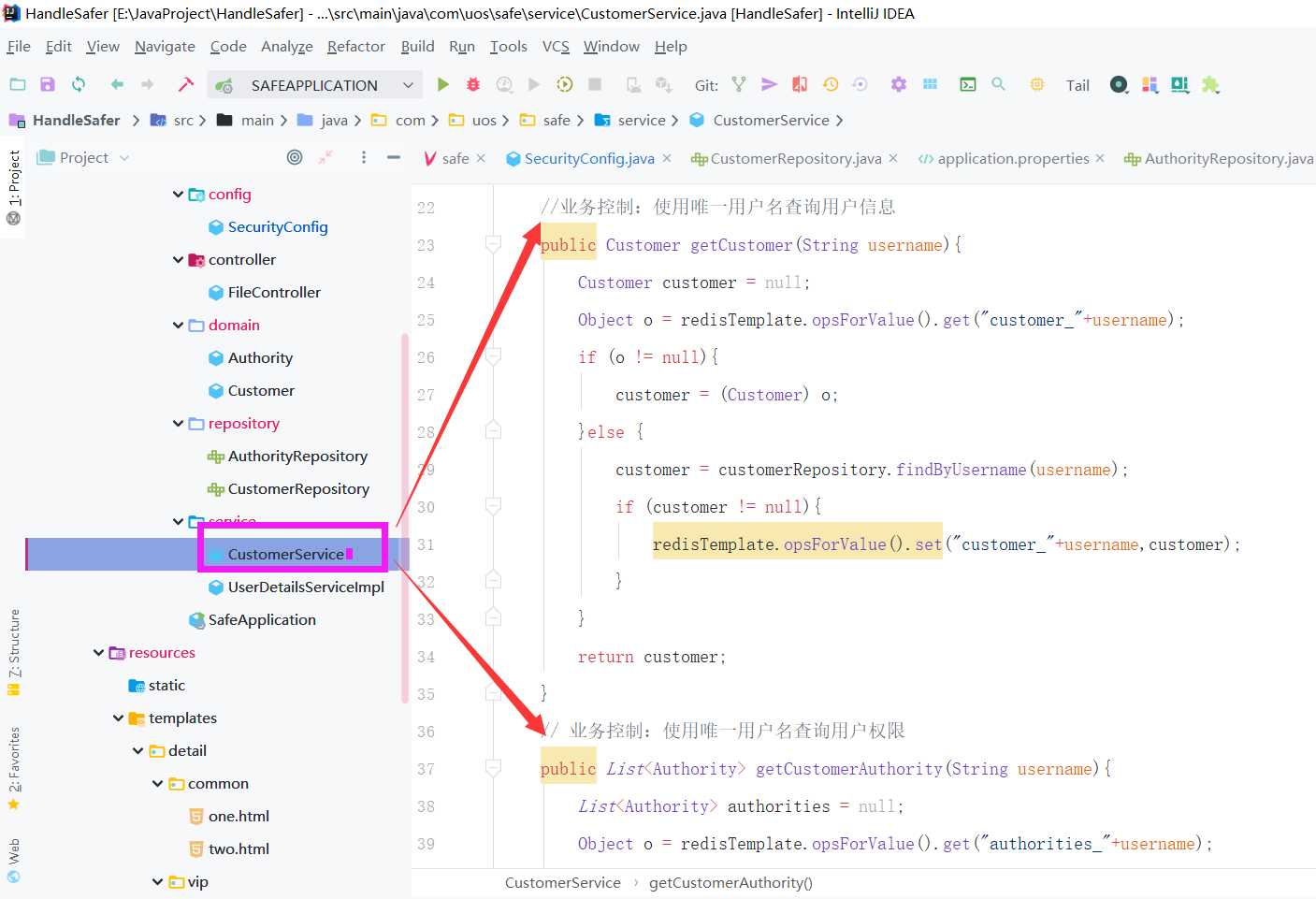Collapse the detail folder
Screen dimensions: 1316x899
(137, 750)
